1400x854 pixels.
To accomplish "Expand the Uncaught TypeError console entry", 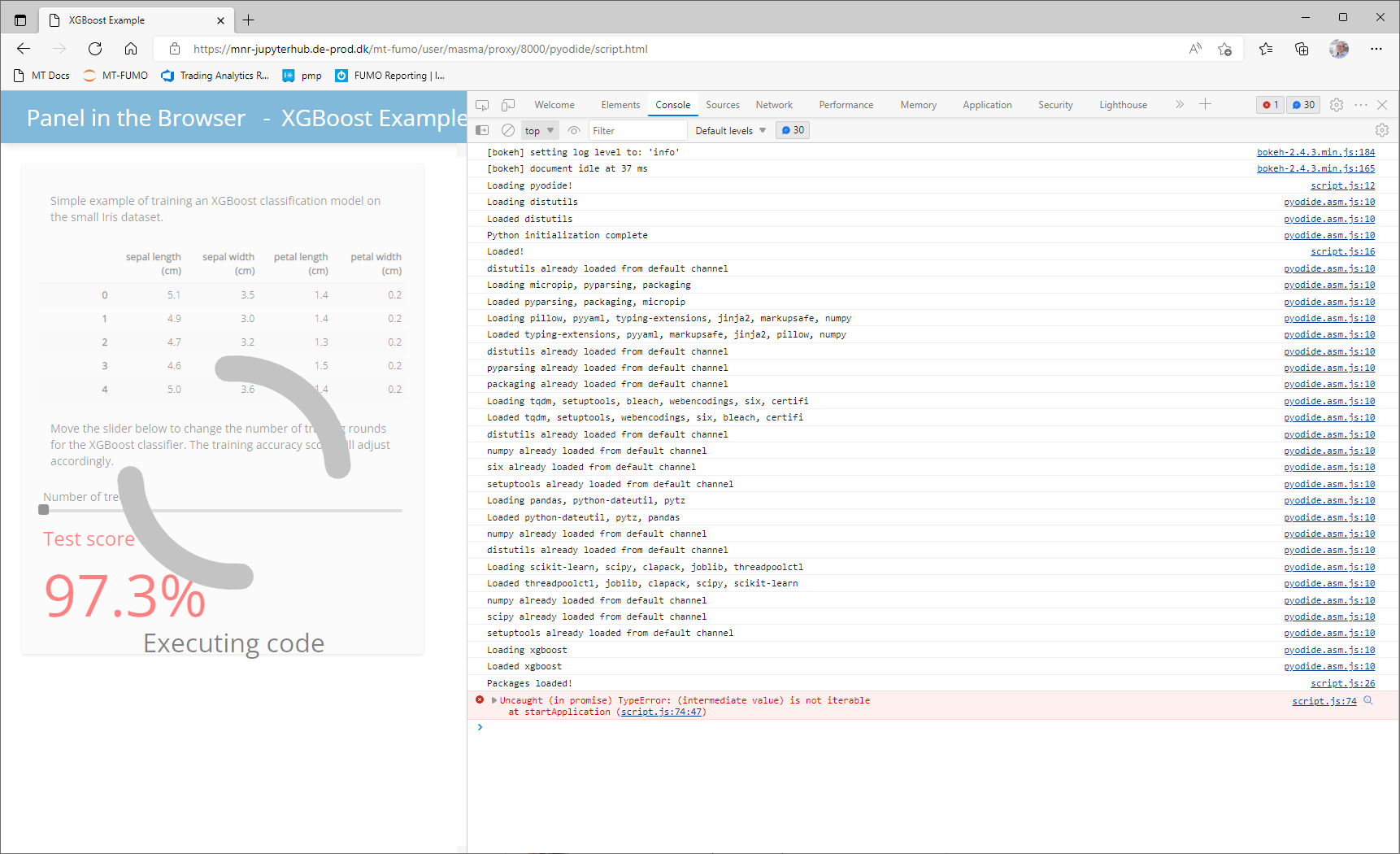I will [x=493, y=700].
